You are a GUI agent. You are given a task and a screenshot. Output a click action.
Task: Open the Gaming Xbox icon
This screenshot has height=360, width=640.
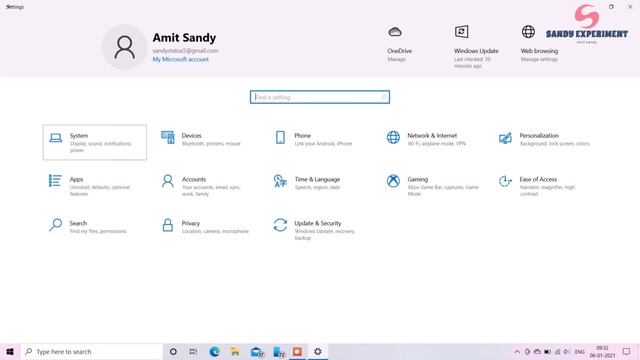393,181
